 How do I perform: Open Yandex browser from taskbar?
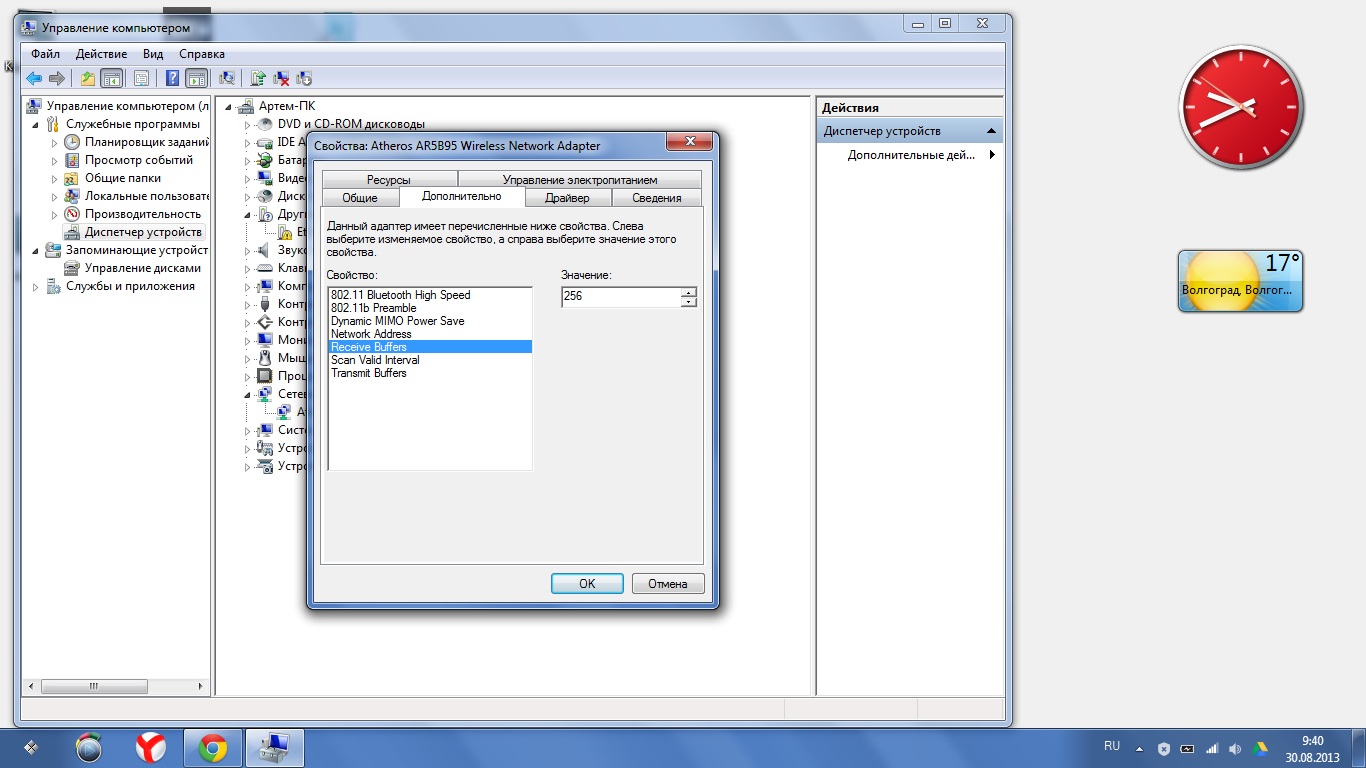[x=151, y=748]
